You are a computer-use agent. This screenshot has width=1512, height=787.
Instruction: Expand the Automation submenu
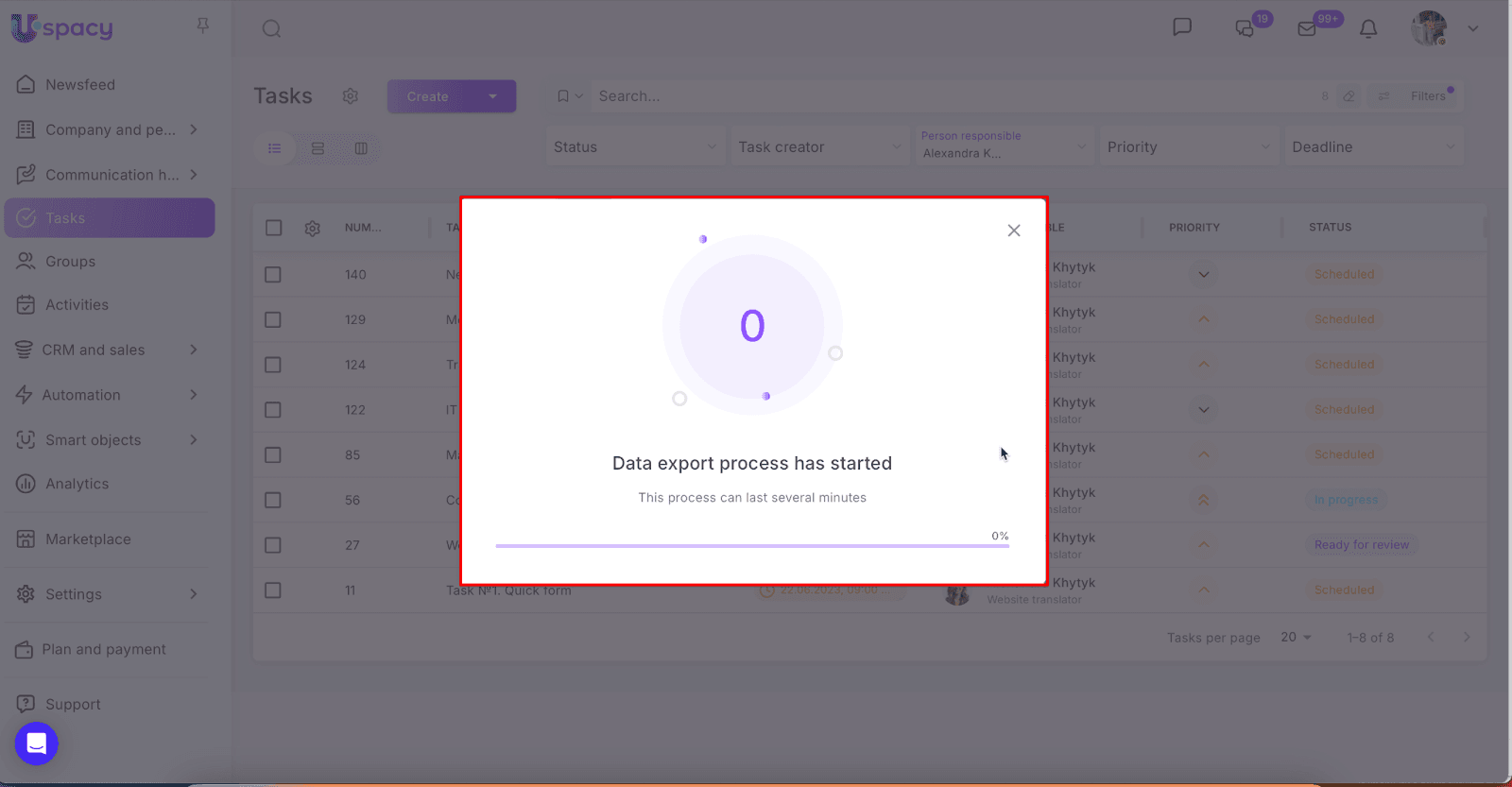tap(194, 395)
